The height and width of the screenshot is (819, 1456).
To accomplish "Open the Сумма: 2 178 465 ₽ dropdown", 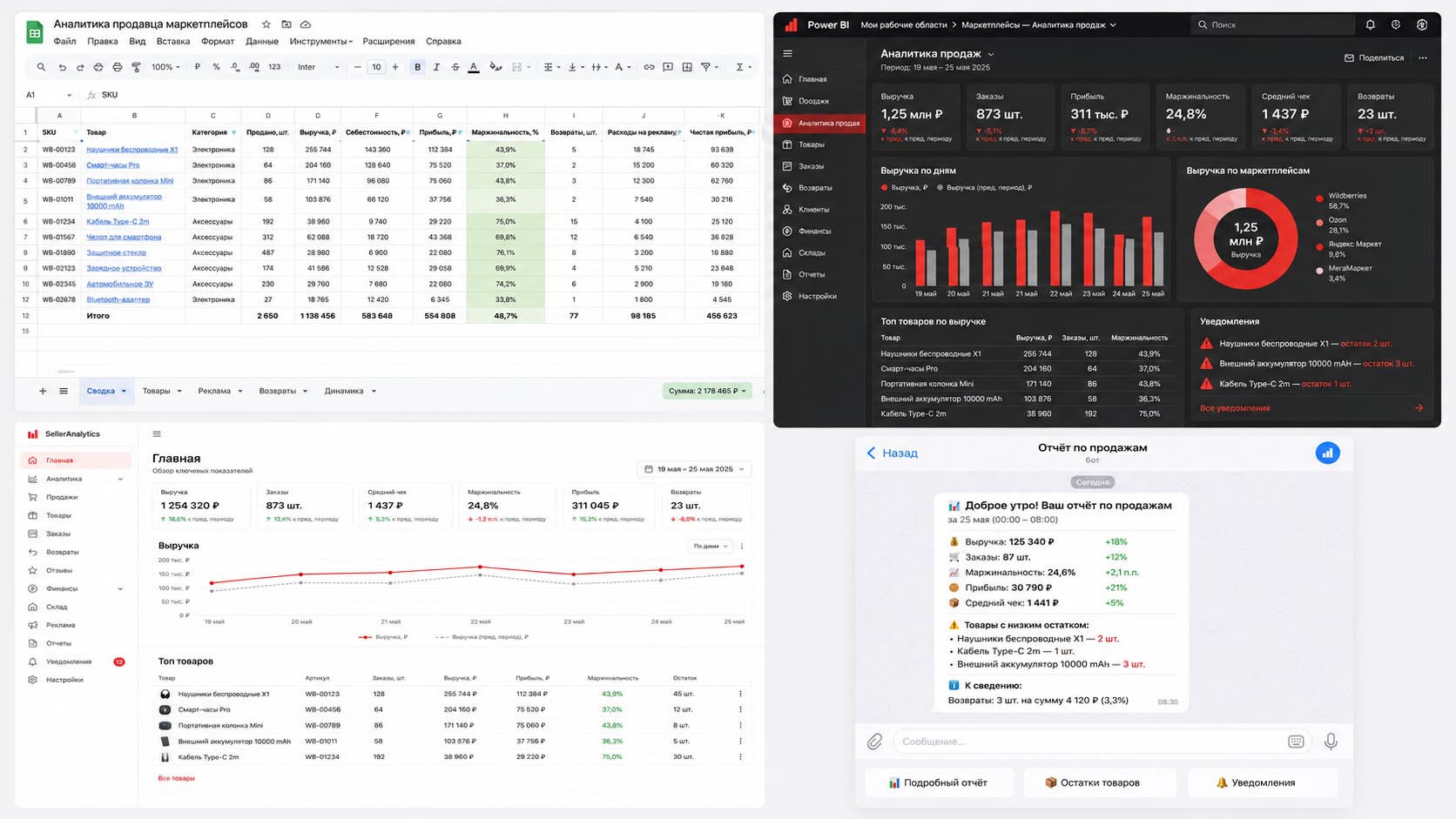I will point(706,392).
